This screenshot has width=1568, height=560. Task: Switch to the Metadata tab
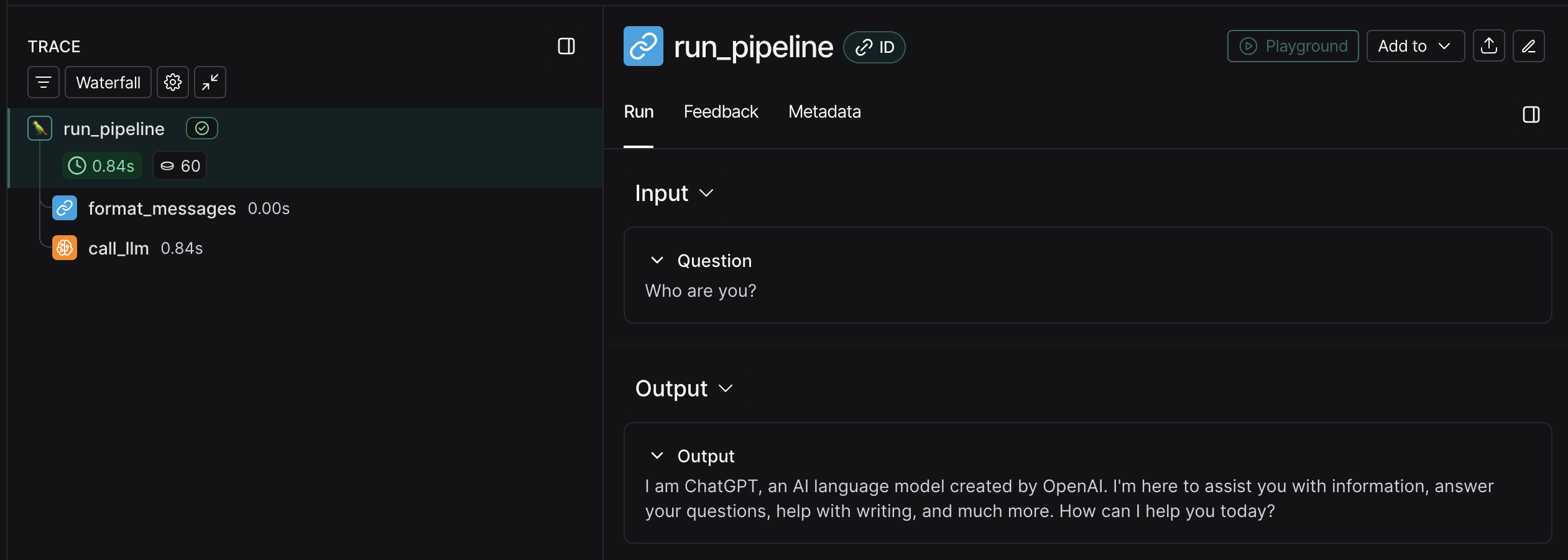pos(824,112)
